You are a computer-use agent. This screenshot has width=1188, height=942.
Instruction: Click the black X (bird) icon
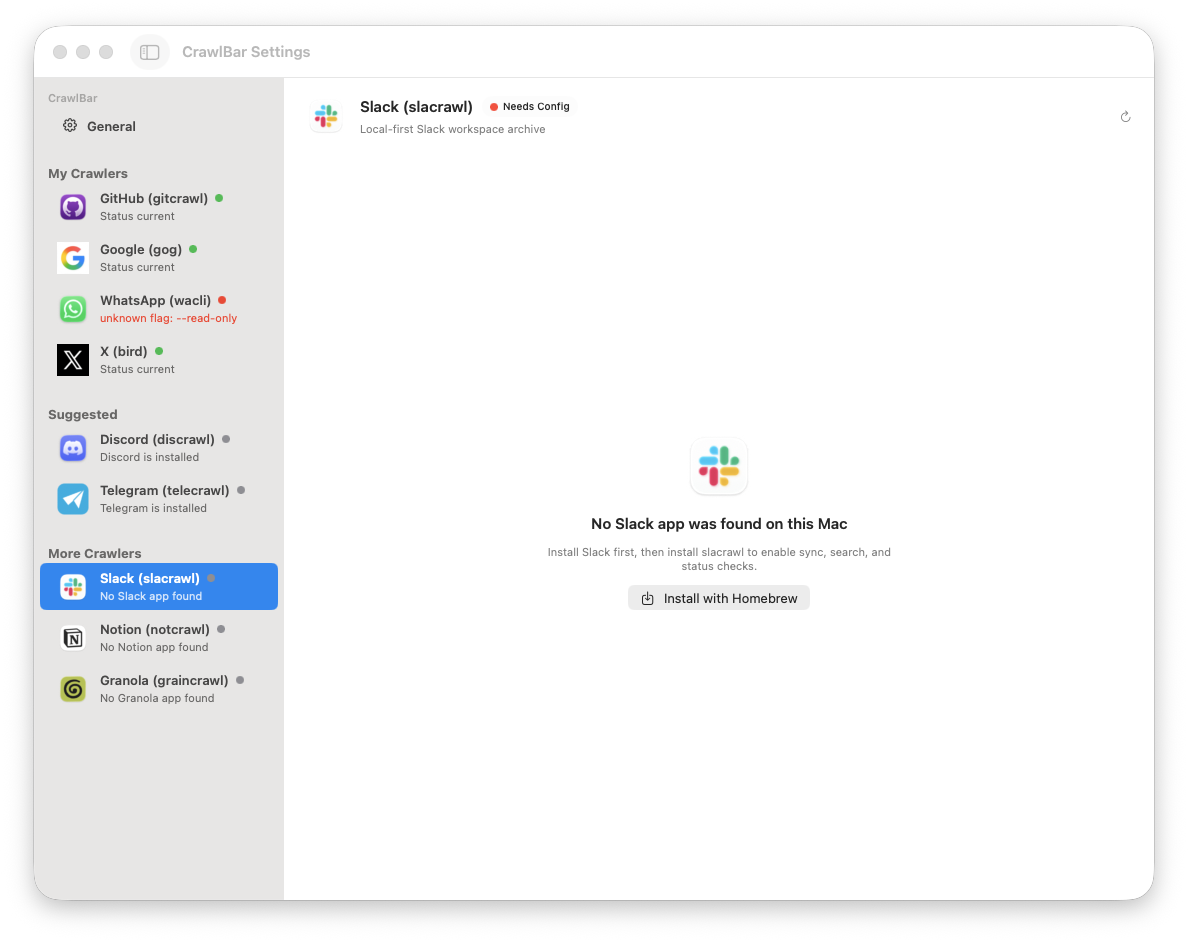(x=73, y=360)
